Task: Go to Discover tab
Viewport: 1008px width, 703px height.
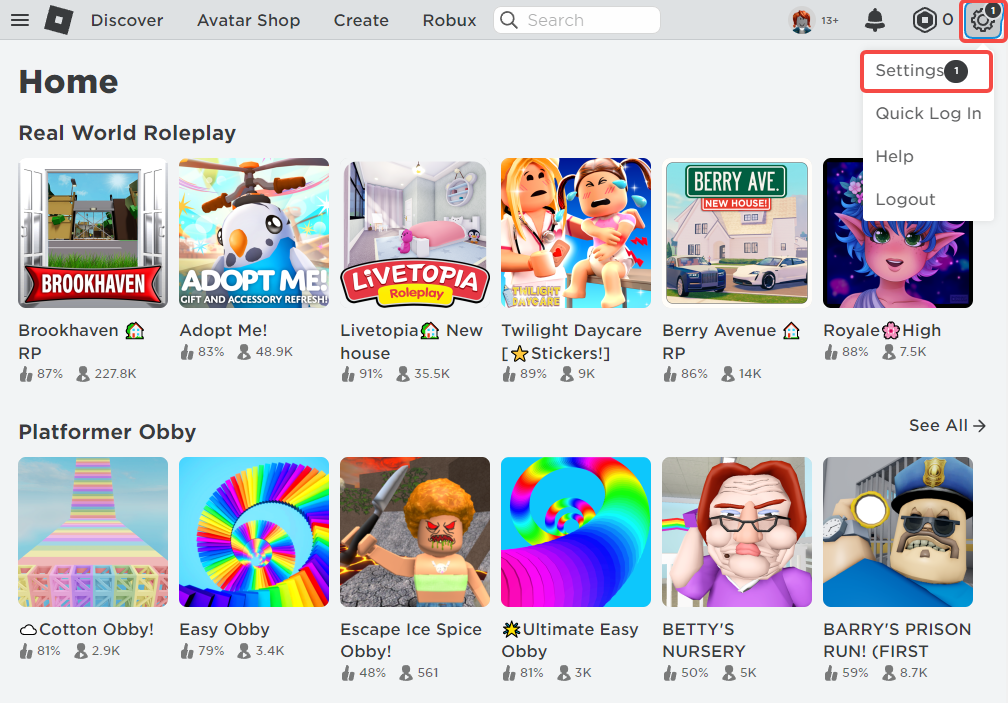Action: (127, 21)
